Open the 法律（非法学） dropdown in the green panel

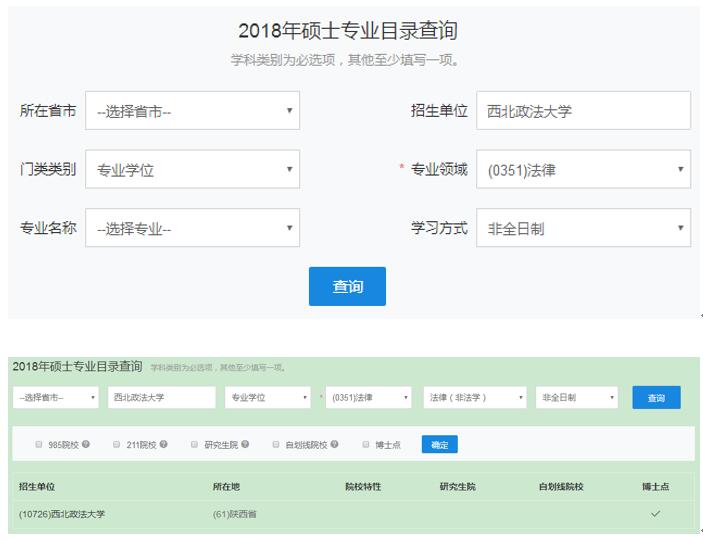point(475,398)
